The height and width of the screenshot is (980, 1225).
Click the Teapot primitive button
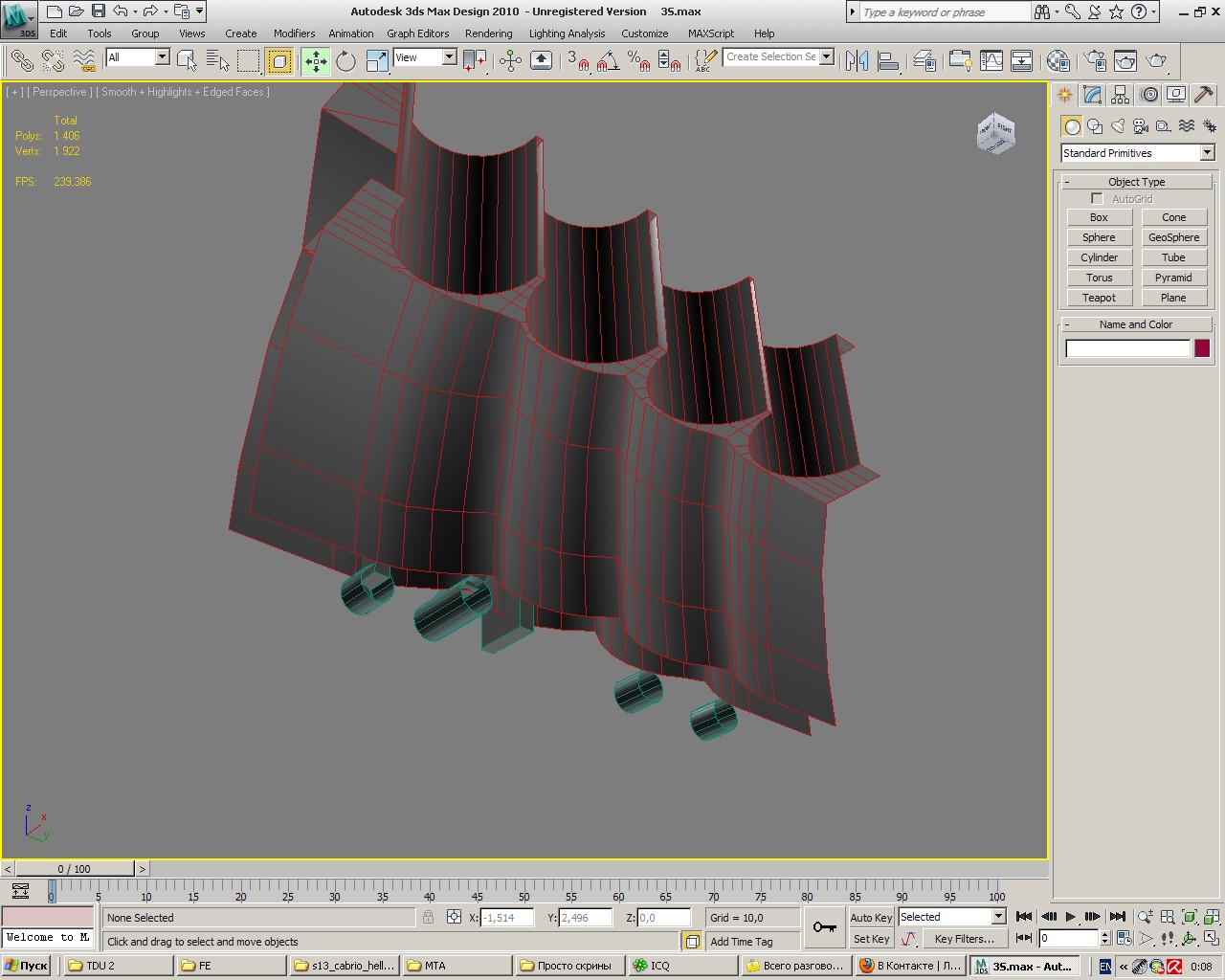pyautogui.click(x=1099, y=298)
